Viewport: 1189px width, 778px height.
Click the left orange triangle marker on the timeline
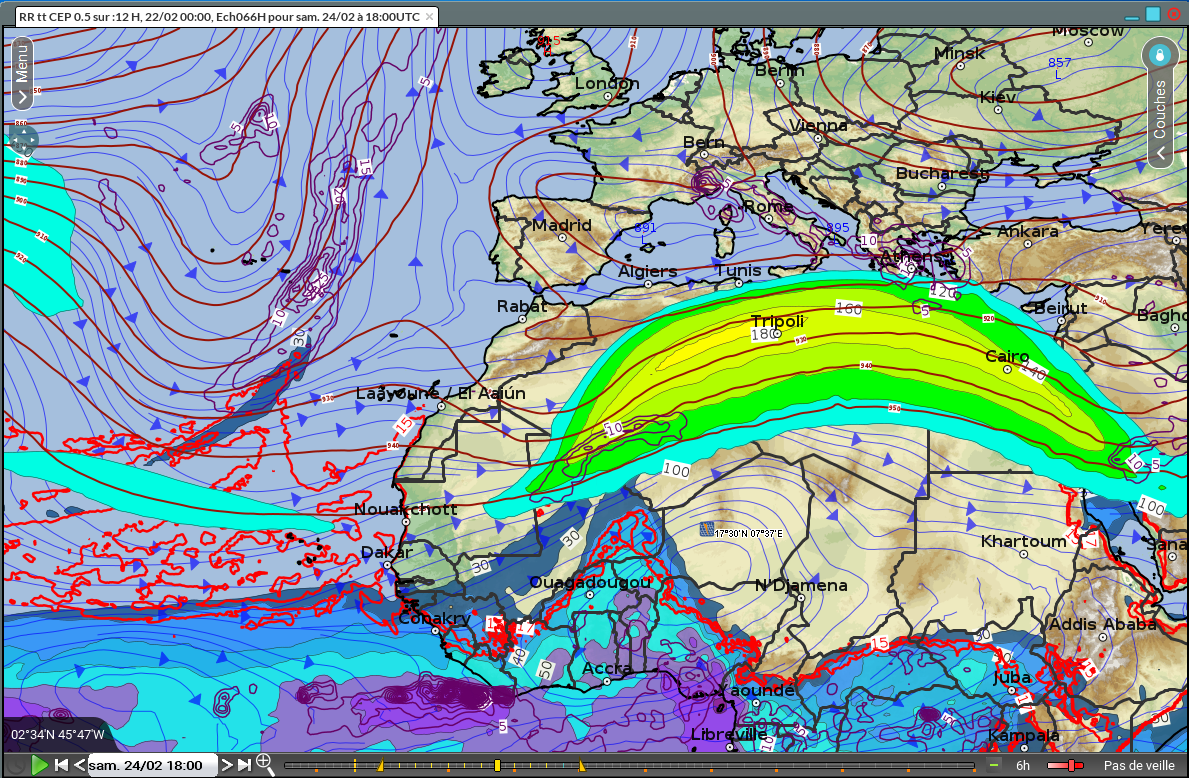pyautogui.click(x=381, y=766)
